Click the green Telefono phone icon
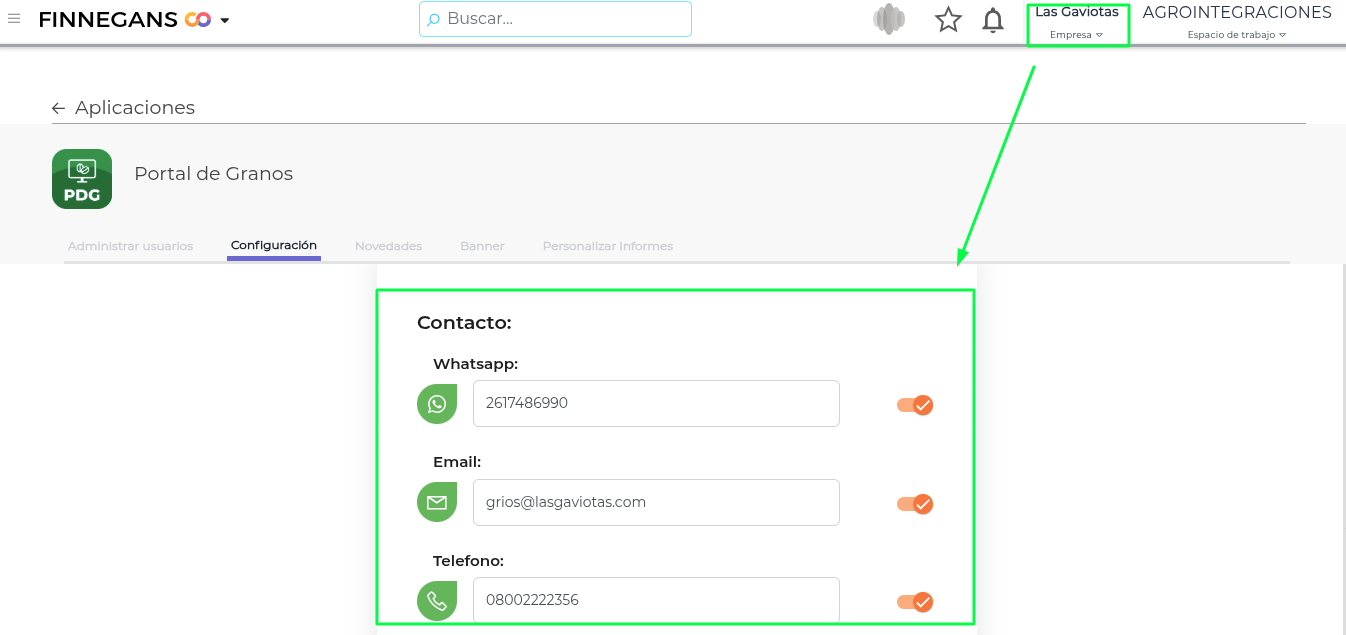Screen dimensions: 1346x635 point(437,601)
